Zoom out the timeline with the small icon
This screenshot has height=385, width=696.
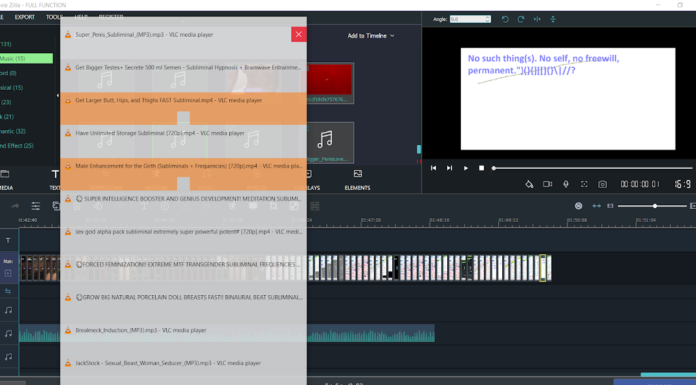click(610, 206)
